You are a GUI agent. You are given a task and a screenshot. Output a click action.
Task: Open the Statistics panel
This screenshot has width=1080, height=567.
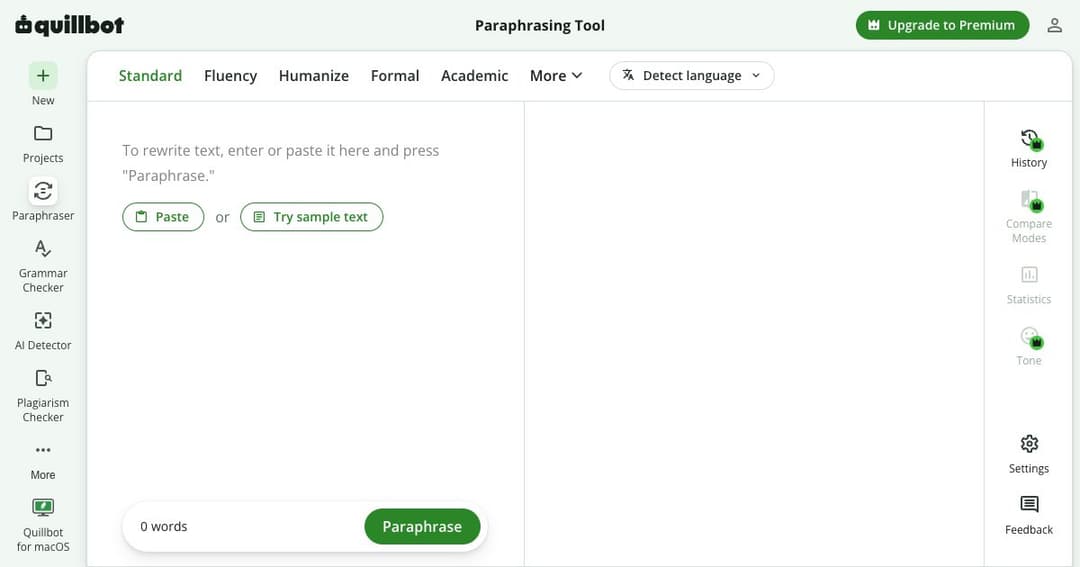1029,285
